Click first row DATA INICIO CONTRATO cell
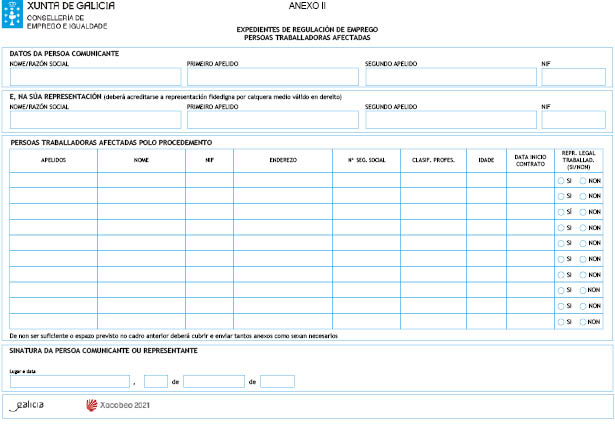Image resolution: width=615 pixels, height=439 pixels. [530, 180]
